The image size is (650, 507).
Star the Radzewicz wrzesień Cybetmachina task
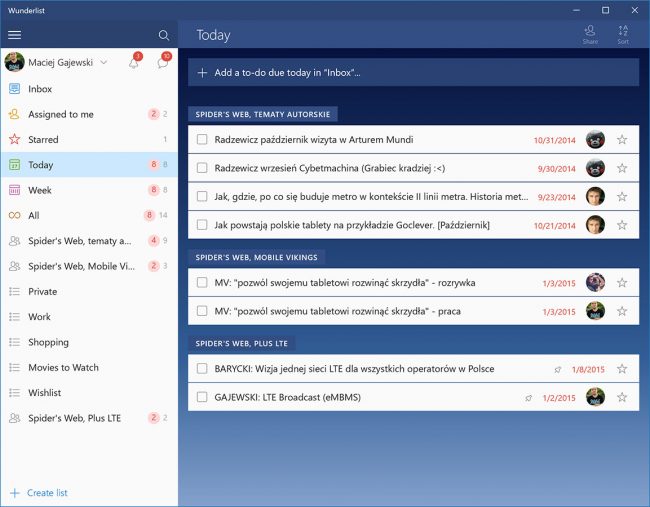click(622, 168)
